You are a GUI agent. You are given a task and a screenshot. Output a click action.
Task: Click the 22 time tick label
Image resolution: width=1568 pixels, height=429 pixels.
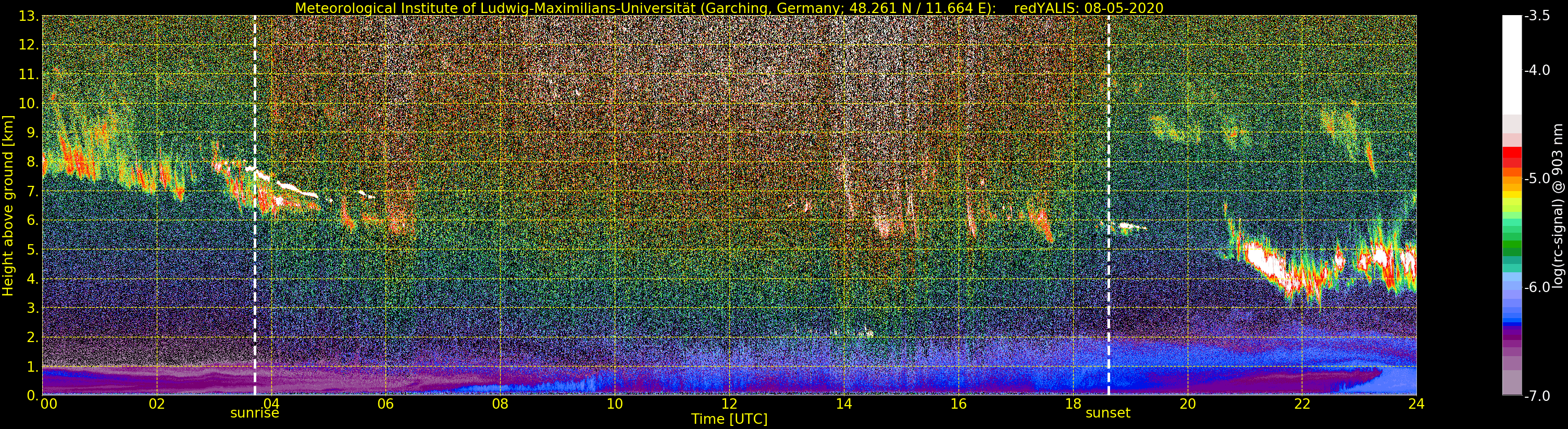(1302, 403)
